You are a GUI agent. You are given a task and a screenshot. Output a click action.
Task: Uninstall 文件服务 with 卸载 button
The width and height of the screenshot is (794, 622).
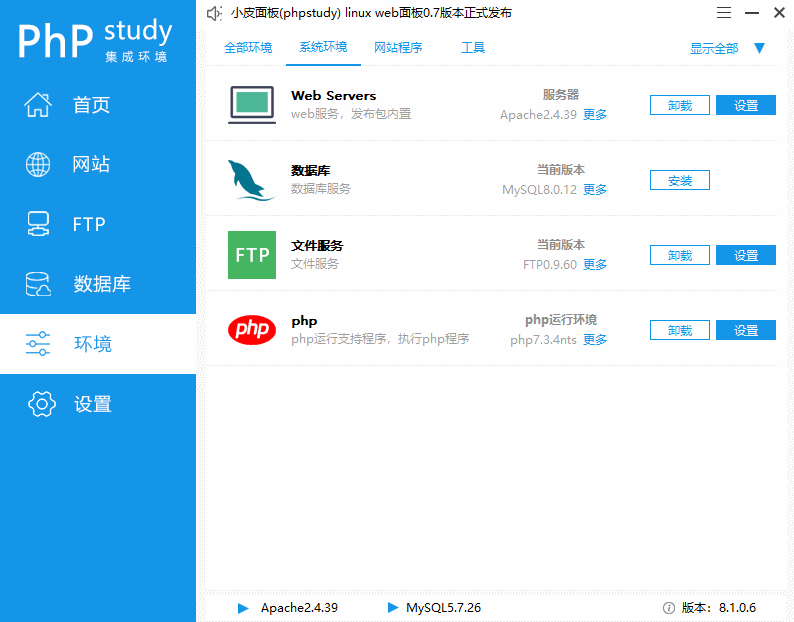(x=680, y=255)
